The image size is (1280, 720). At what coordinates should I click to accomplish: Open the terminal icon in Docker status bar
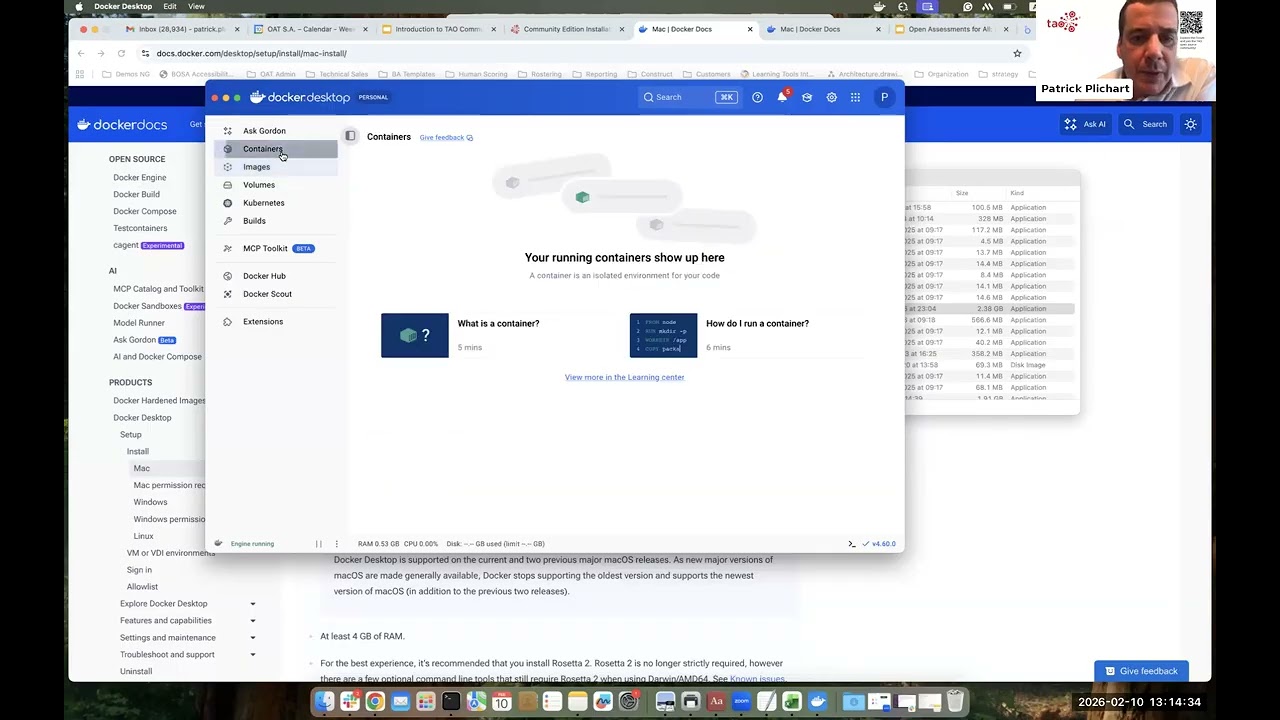pyautogui.click(x=852, y=544)
